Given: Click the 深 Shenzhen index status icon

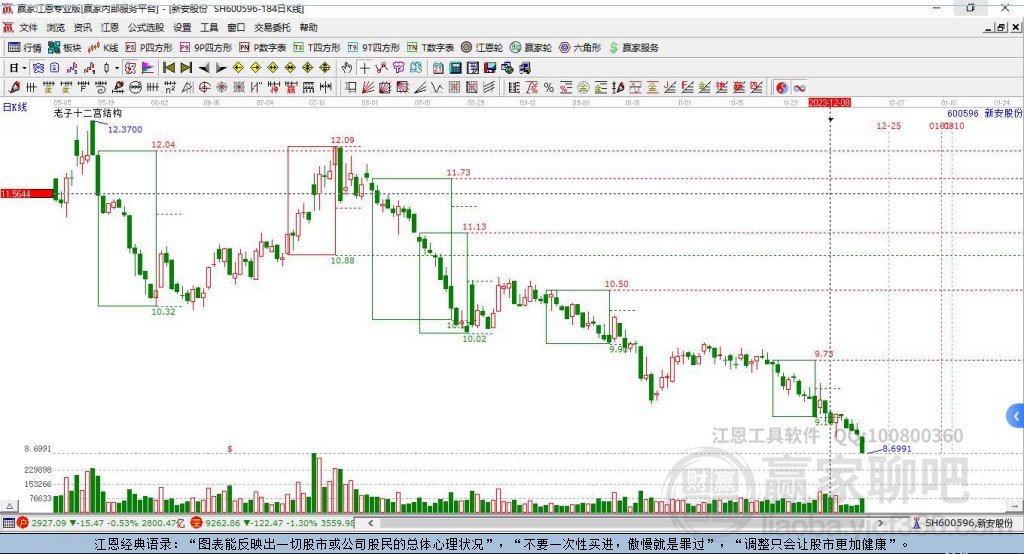Looking at the screenshot, I should [196, 523].
